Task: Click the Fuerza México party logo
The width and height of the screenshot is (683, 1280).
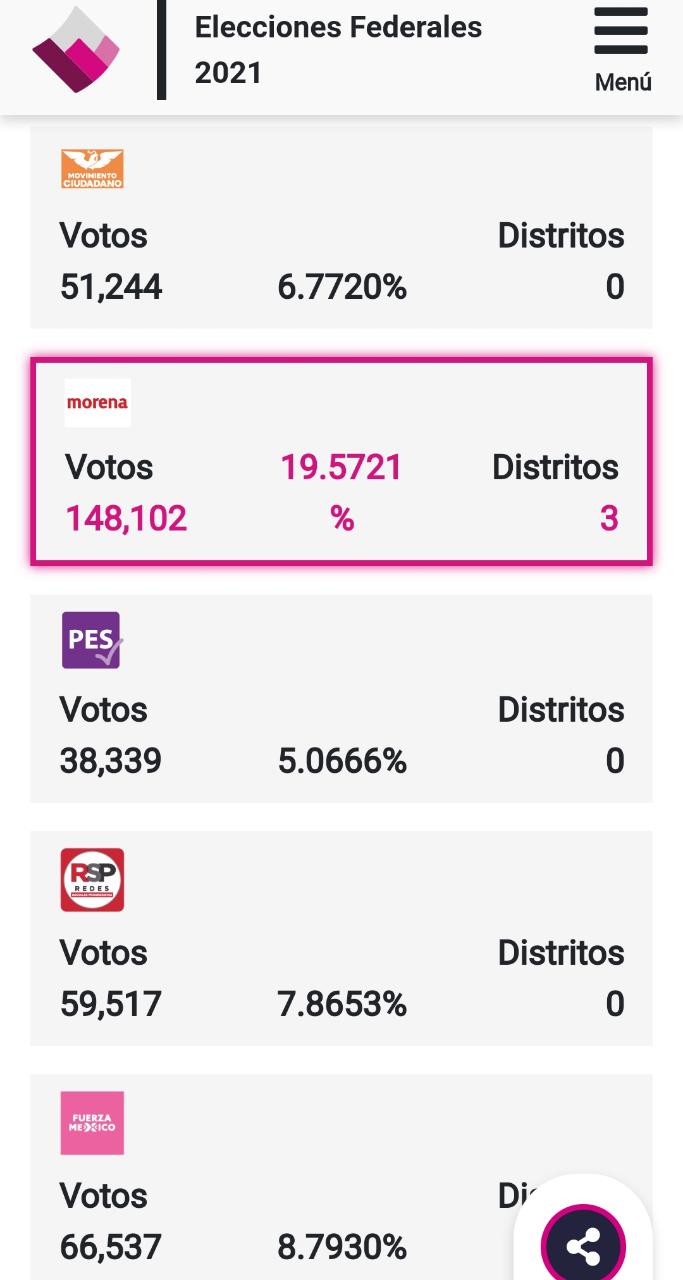Action: (x=92, y=1123)
